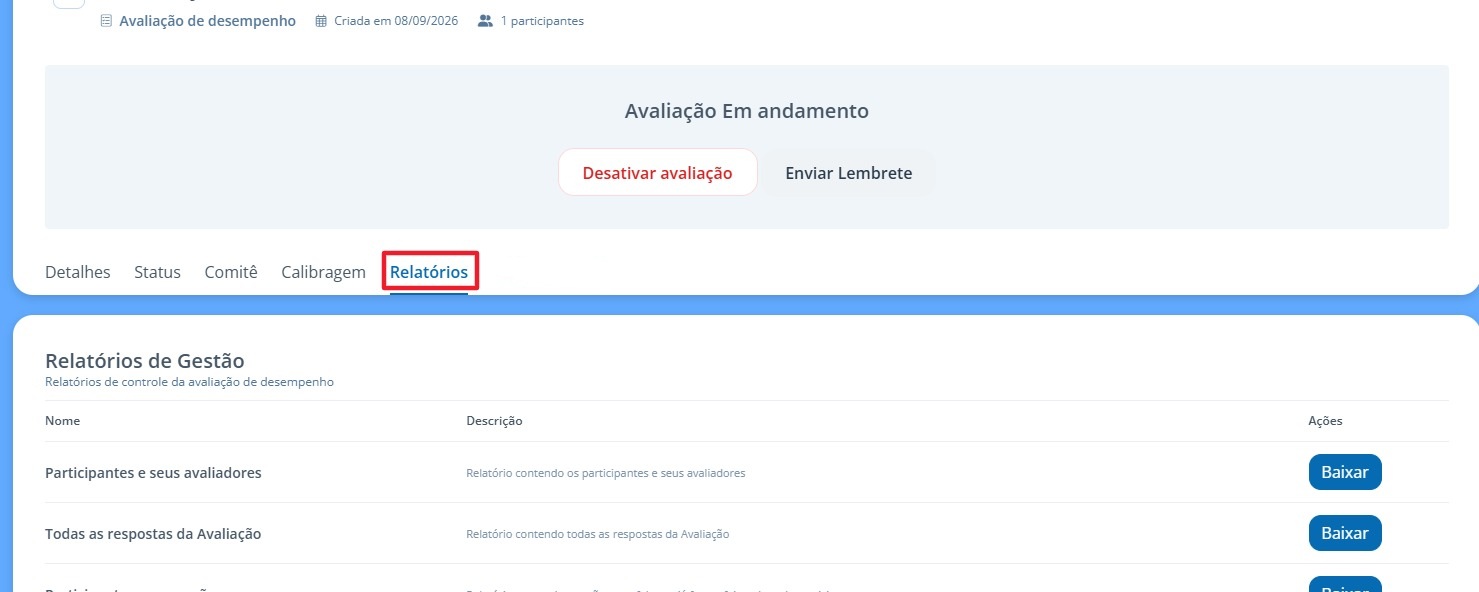The width and height of the screenshot is (1479, 592).
Task: Select the Avaliação de desempenho label
Action: click(207, 21)
